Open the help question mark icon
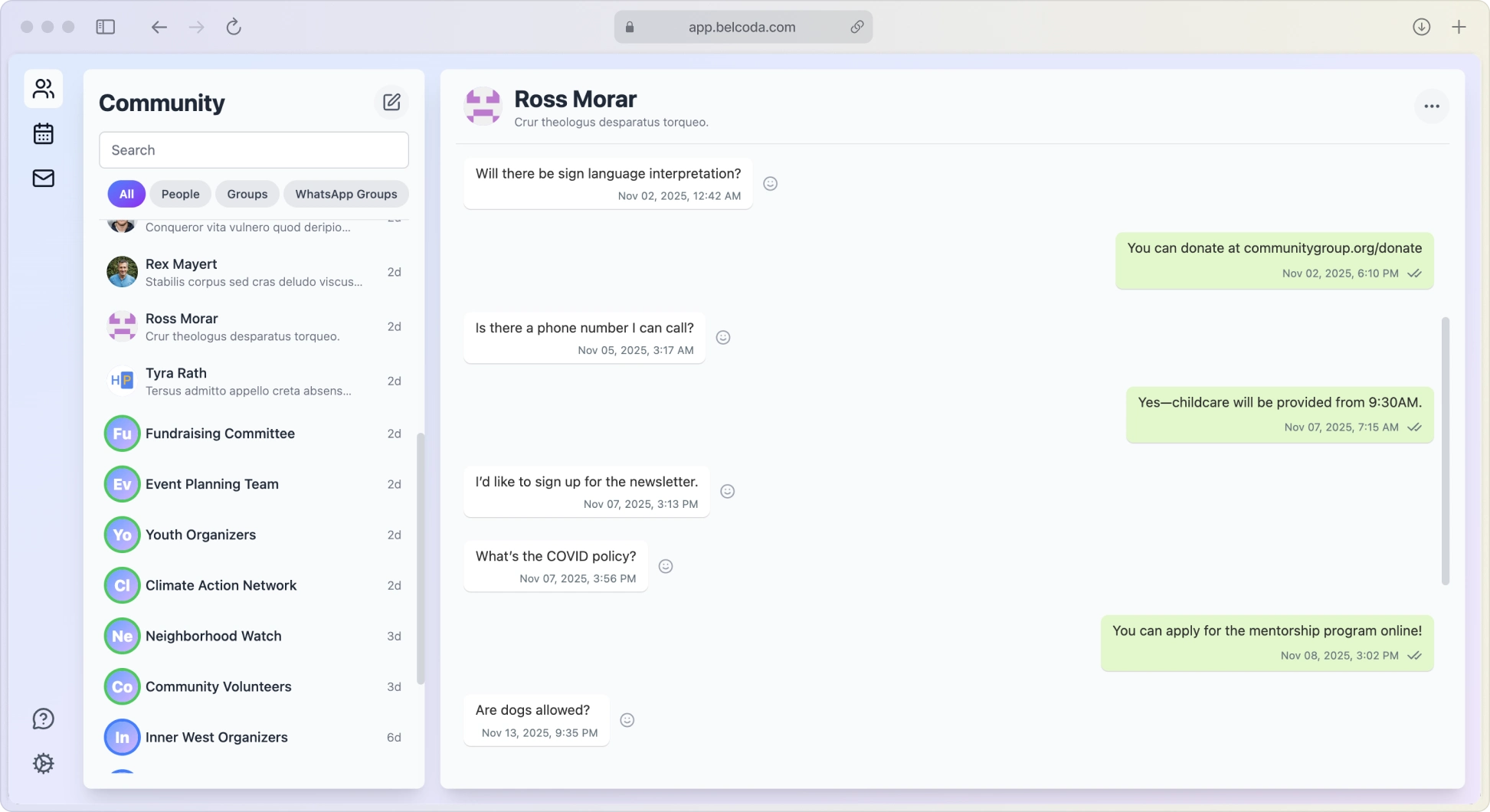This screenshot has height=812, width=1490. (44, 719)
